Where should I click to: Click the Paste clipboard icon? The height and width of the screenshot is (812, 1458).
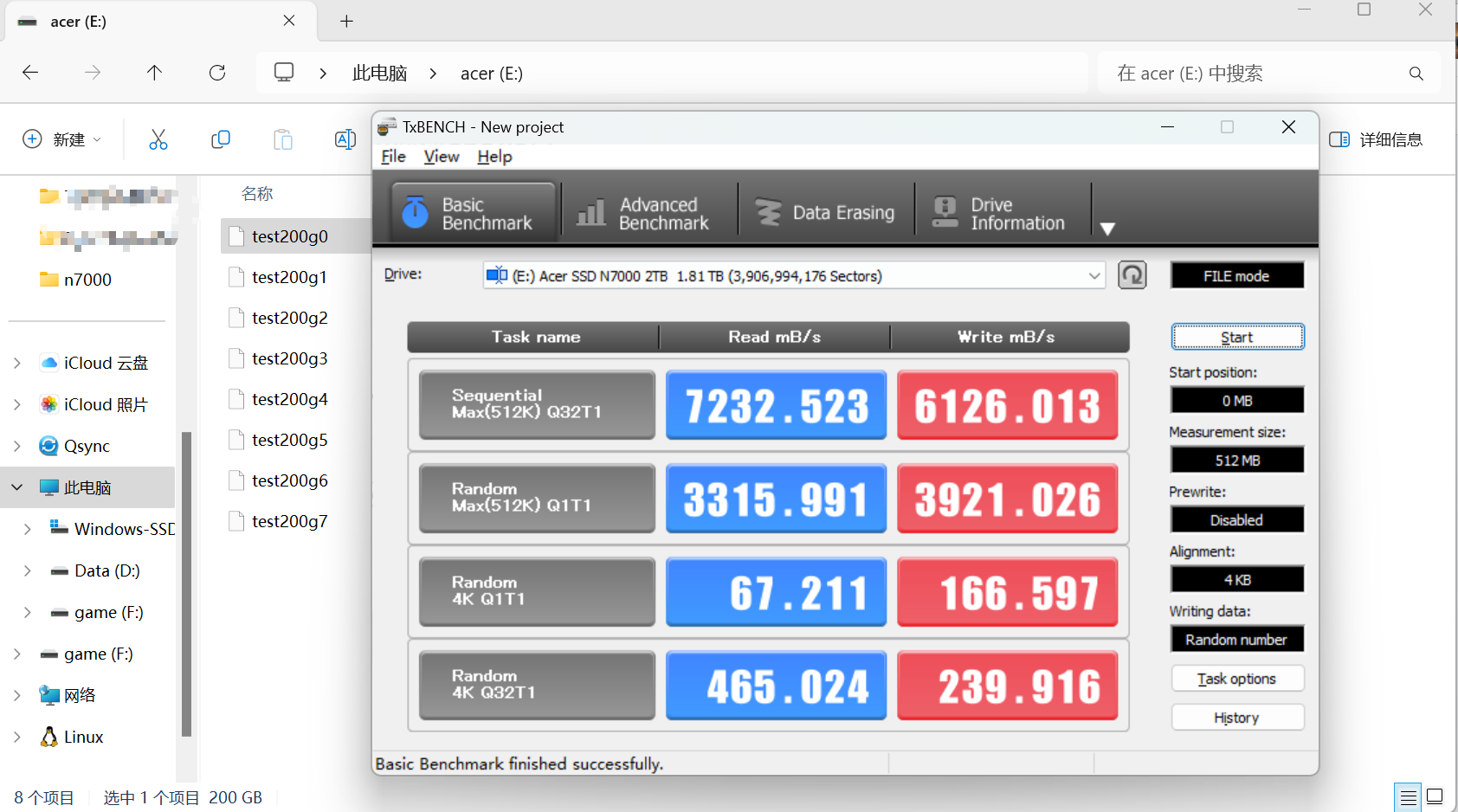[x=283, y=139]
